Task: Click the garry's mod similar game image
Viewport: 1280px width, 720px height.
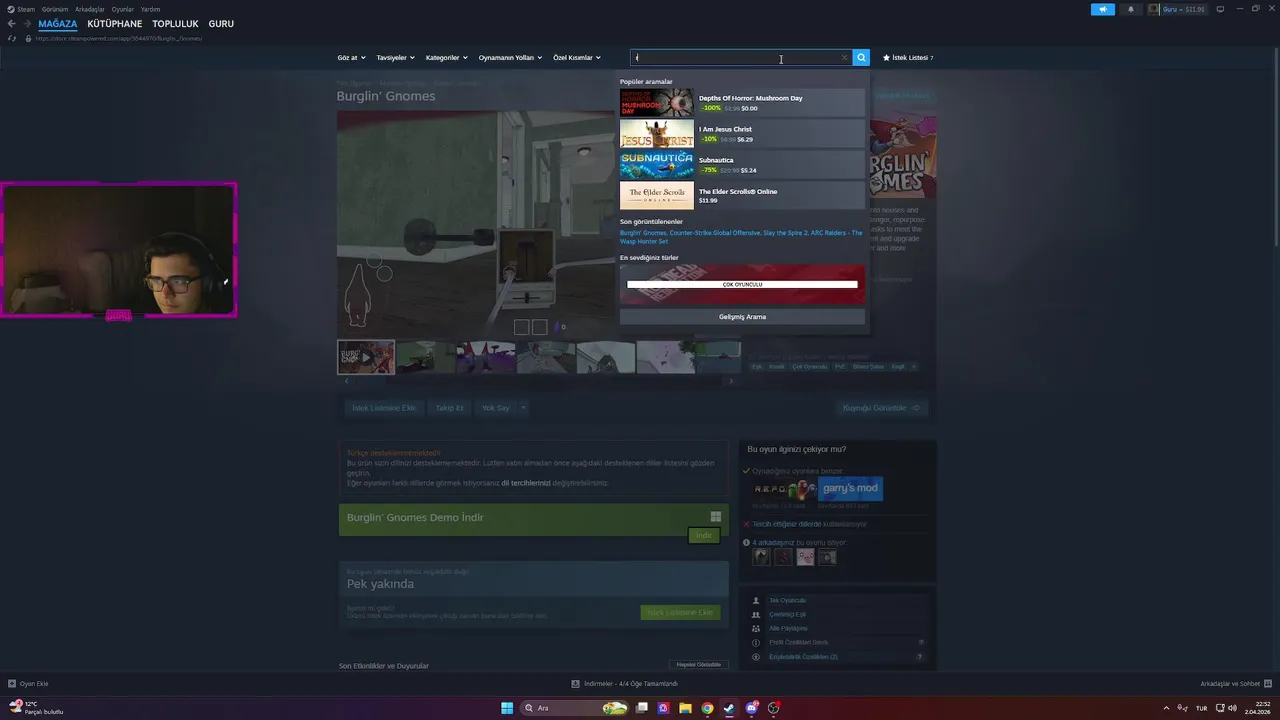Action: tap(851, 489)
